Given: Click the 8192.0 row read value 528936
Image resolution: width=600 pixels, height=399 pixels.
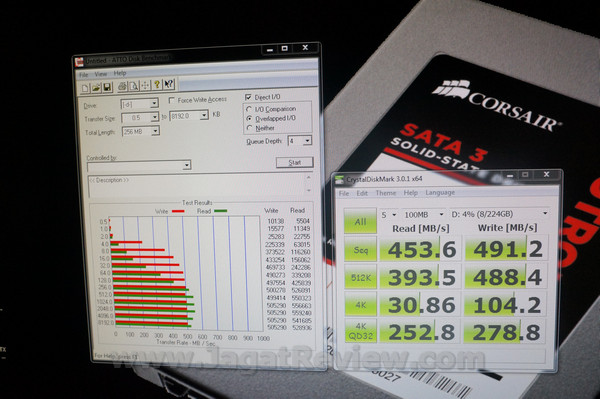Looking at the screenshot, I should [302, 328].
